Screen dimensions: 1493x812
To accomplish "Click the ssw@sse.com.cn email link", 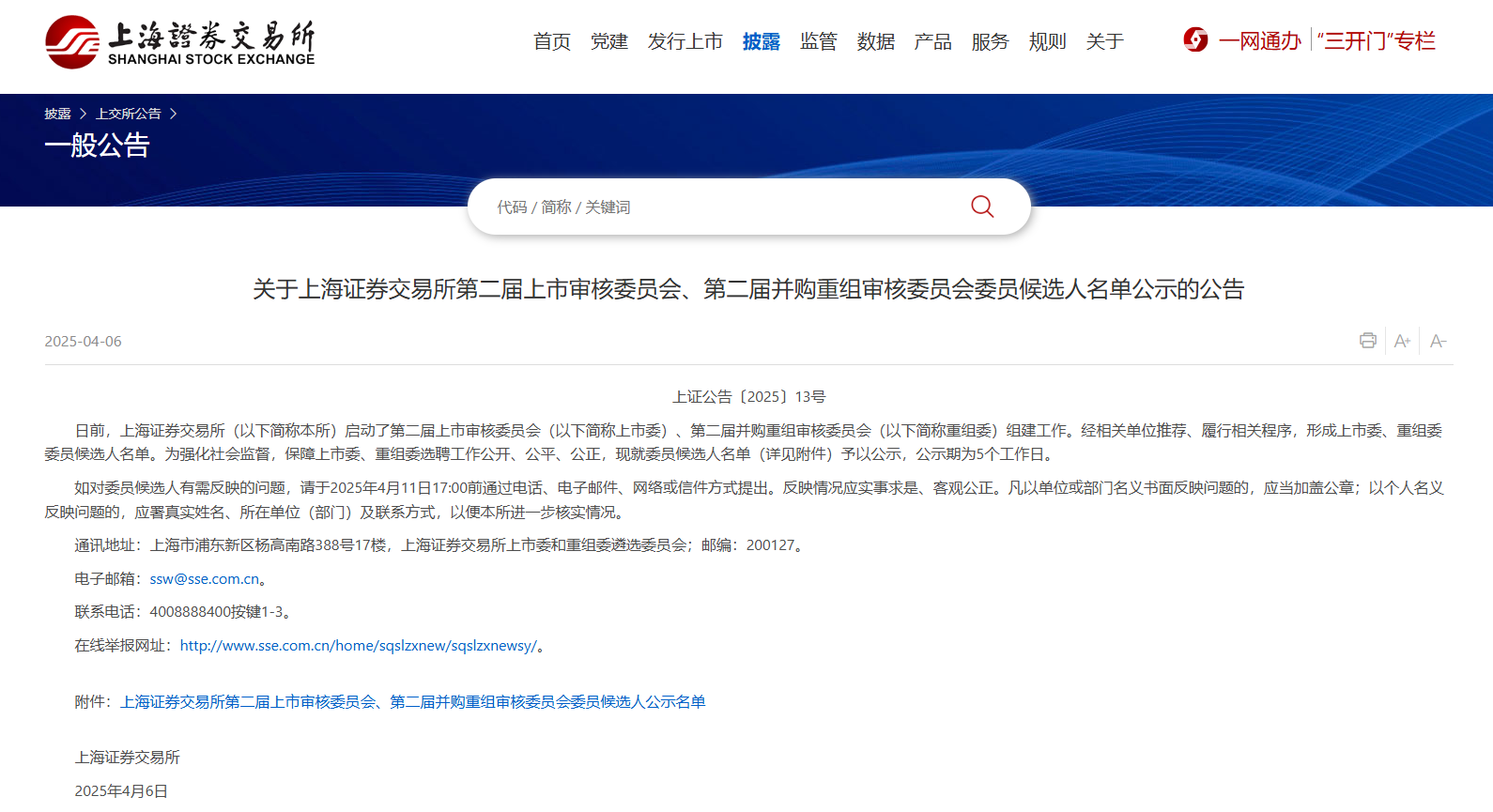I will 205,579.
